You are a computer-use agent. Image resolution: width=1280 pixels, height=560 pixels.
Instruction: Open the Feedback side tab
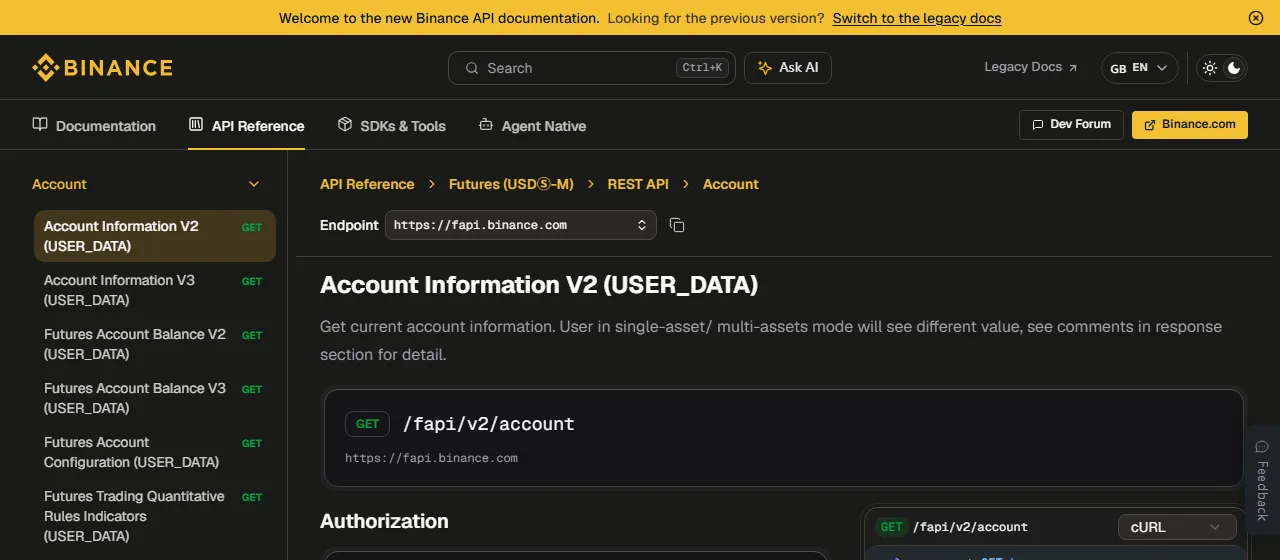[1262, 480]
